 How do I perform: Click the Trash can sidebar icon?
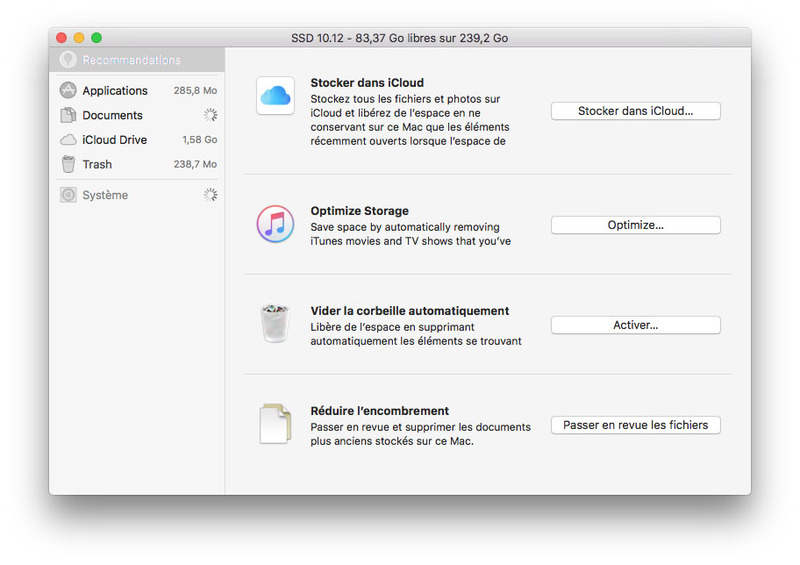pos(68,164)
